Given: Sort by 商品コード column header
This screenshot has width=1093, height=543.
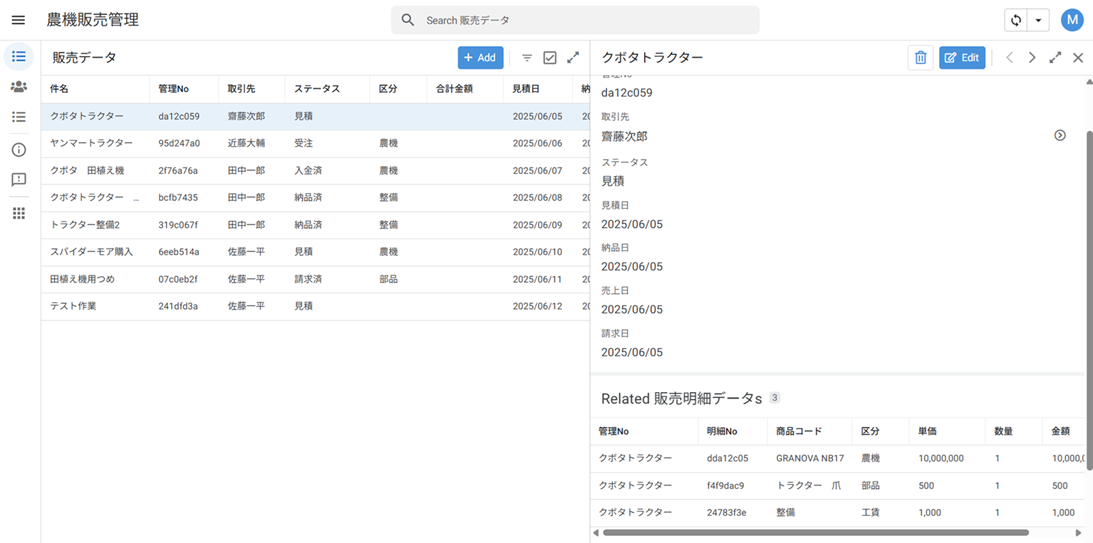Looking at the screenshot, I should pos(799,432).
